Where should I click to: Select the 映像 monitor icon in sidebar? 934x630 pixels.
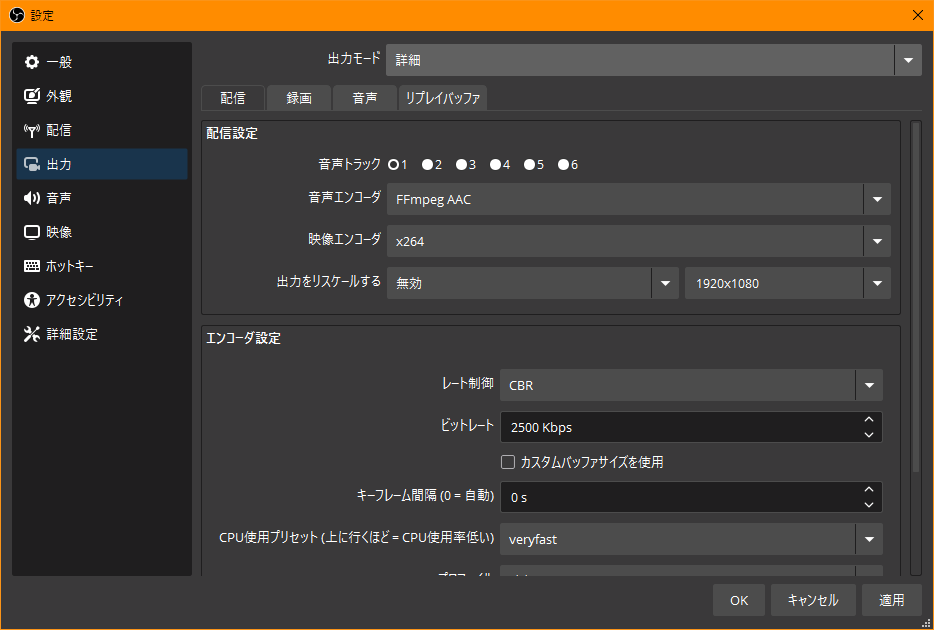[x=32, y=232]
